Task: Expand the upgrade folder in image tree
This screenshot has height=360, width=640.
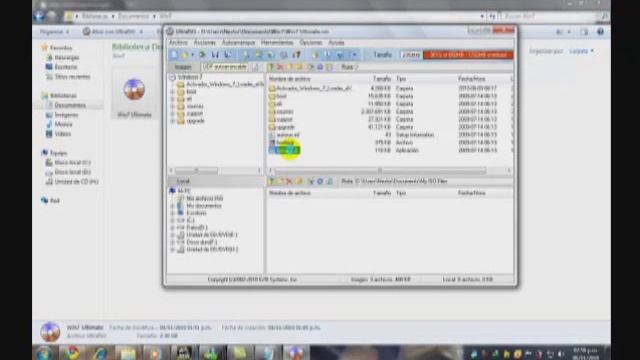Action: 173,121
